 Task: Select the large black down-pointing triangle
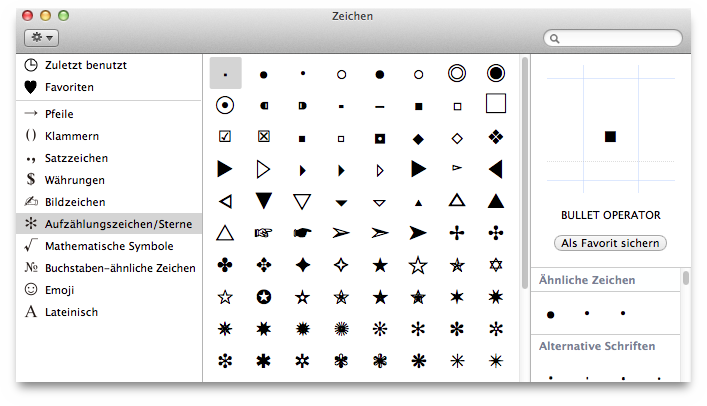point(264,201)
